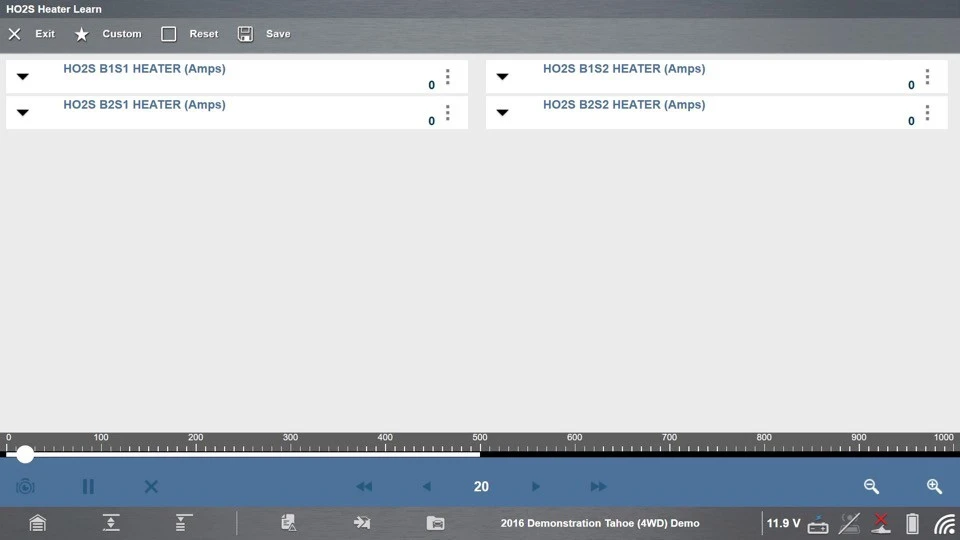Fast forward to end of data
The width and height of the screenshot is (960, 540).
(x=598, y=487)
